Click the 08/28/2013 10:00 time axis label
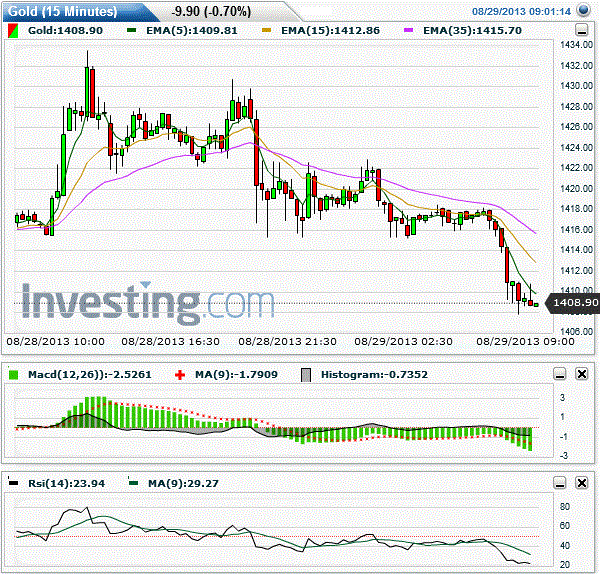This screenshot has width=600, height=574. (55, 341)
